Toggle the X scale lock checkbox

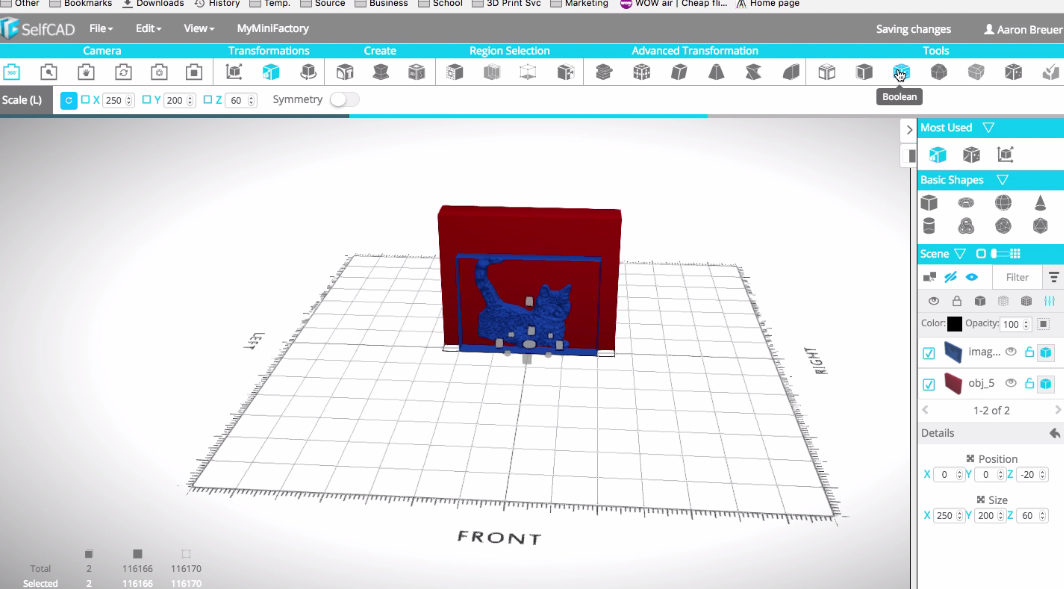[x=86, y=100]
